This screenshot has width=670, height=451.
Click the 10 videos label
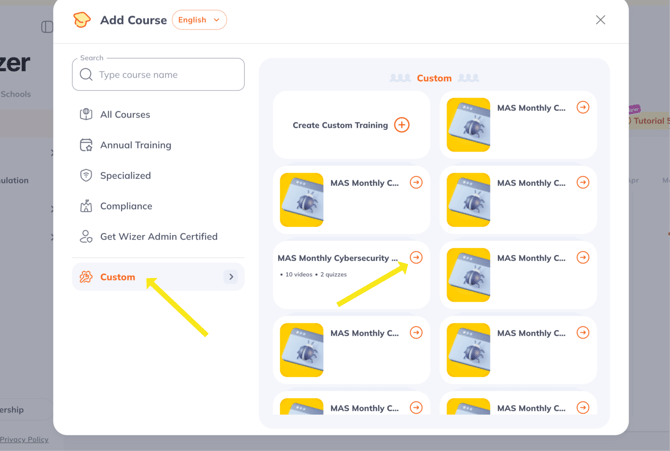[x=299, y=274]
